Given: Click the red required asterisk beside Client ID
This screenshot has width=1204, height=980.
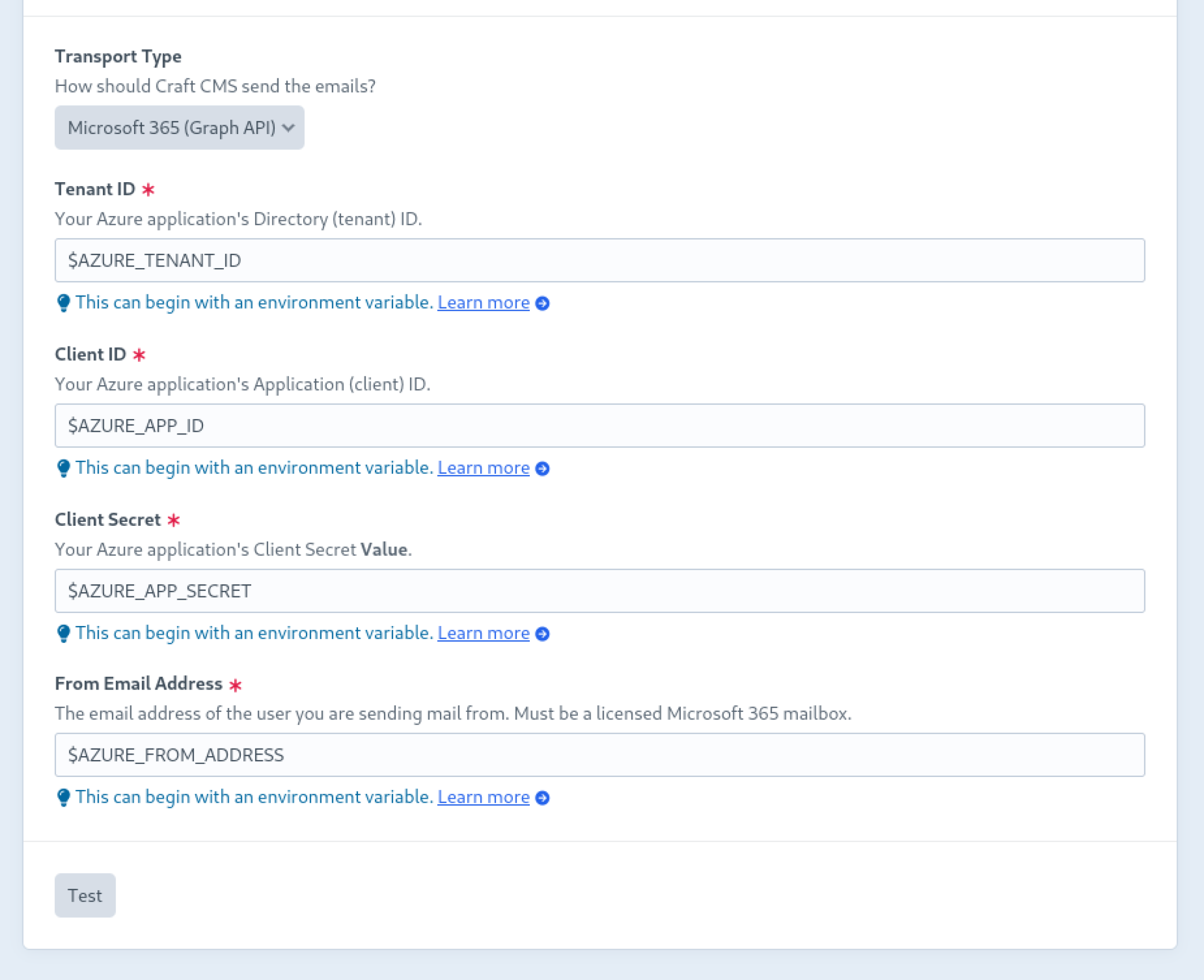Looking at the screenshot, I should 139,355.
